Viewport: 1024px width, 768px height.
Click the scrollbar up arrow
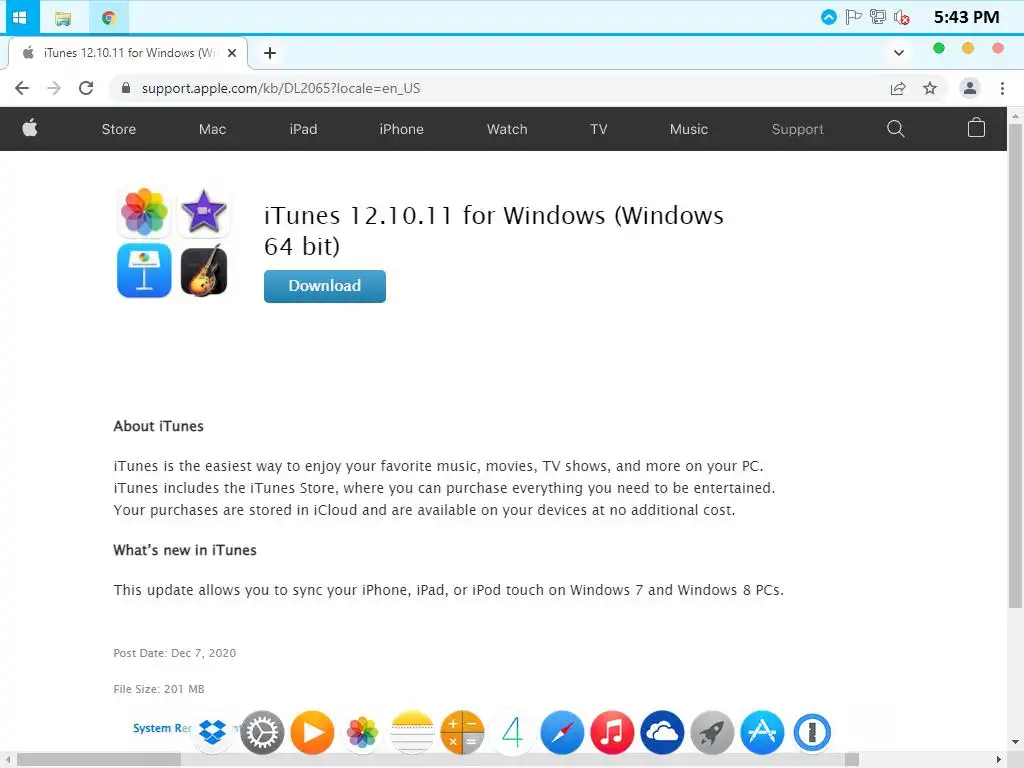pyautogui.click(x=1016, y=116)
